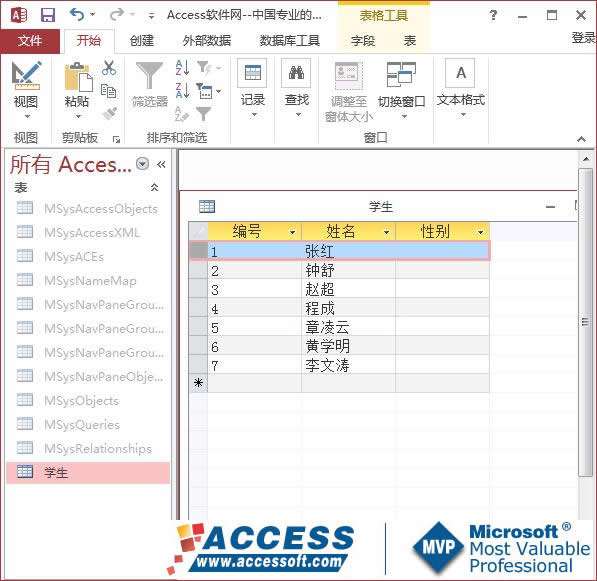
Task: Open the 性别 column filter dropdown
Action: tap(480, 232)
